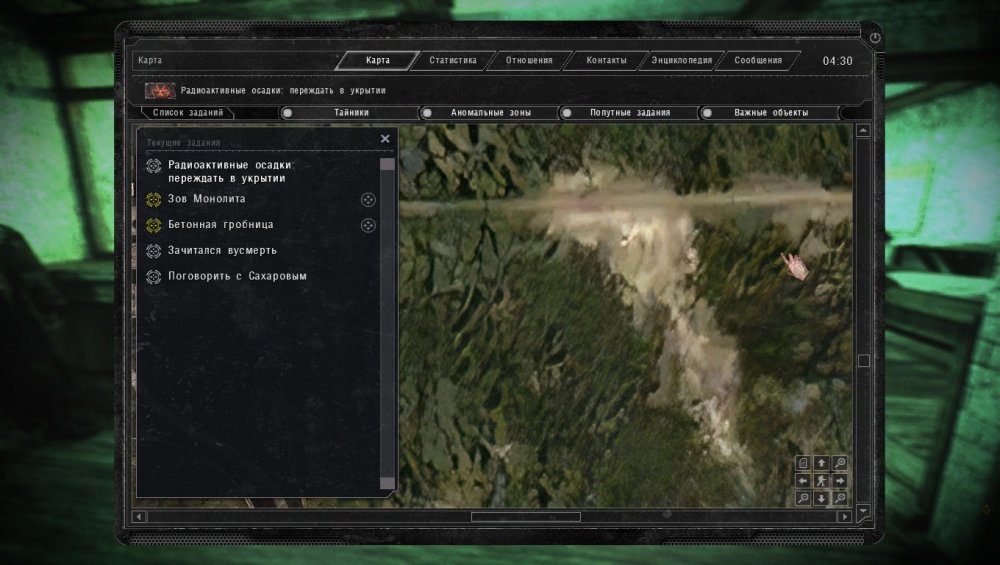
Task: Click the radioactive fallout notification icon
Action: click(x=159, y=91)
